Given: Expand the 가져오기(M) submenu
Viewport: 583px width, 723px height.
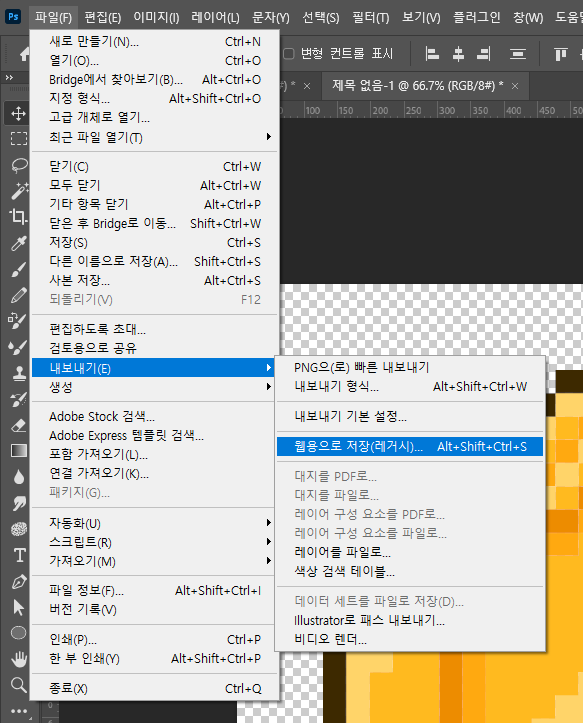Looking at the screenshot, I should pyautogui.click(x=155, y=561).
